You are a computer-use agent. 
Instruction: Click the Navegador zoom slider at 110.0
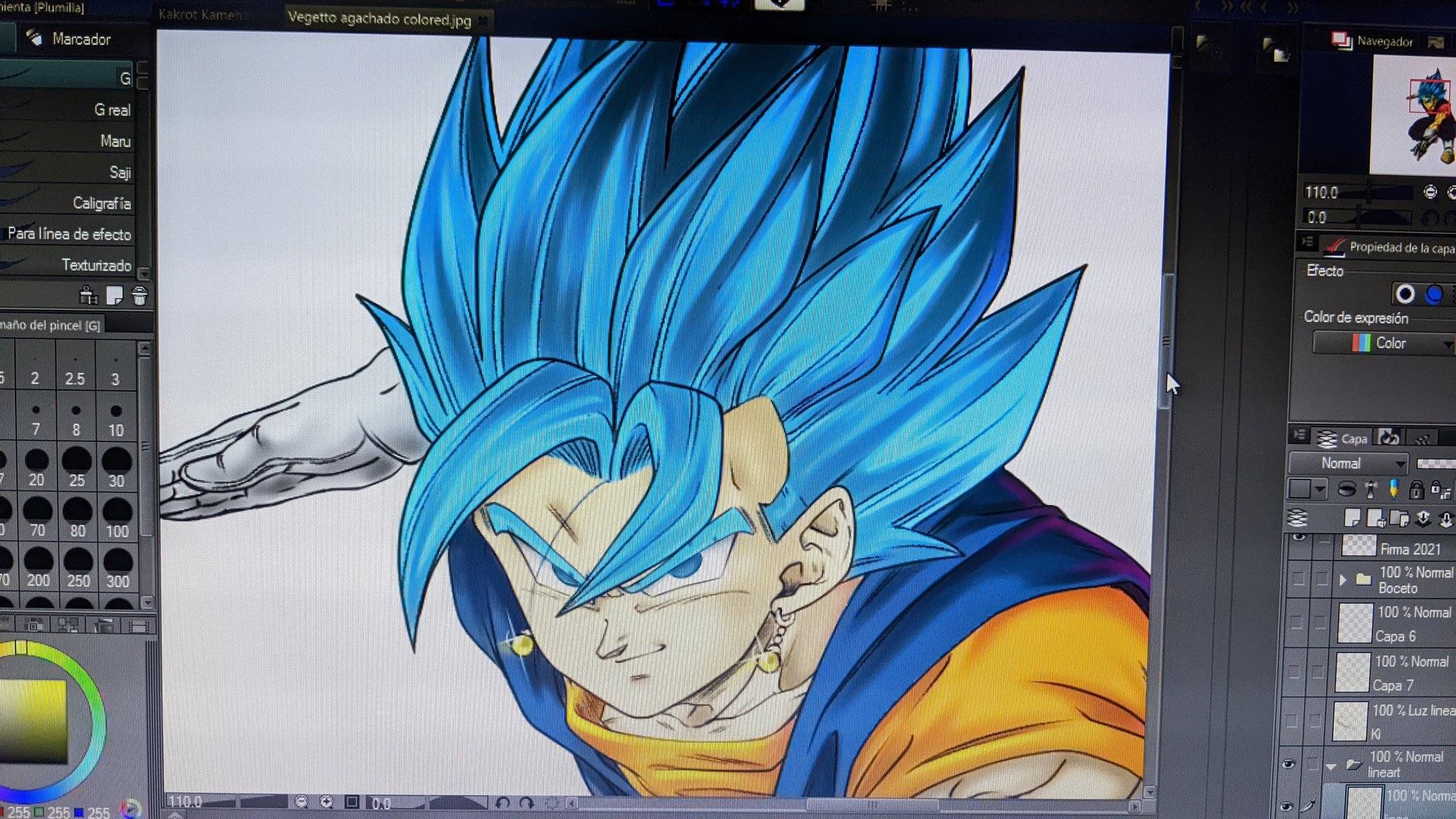[1359, 193]
